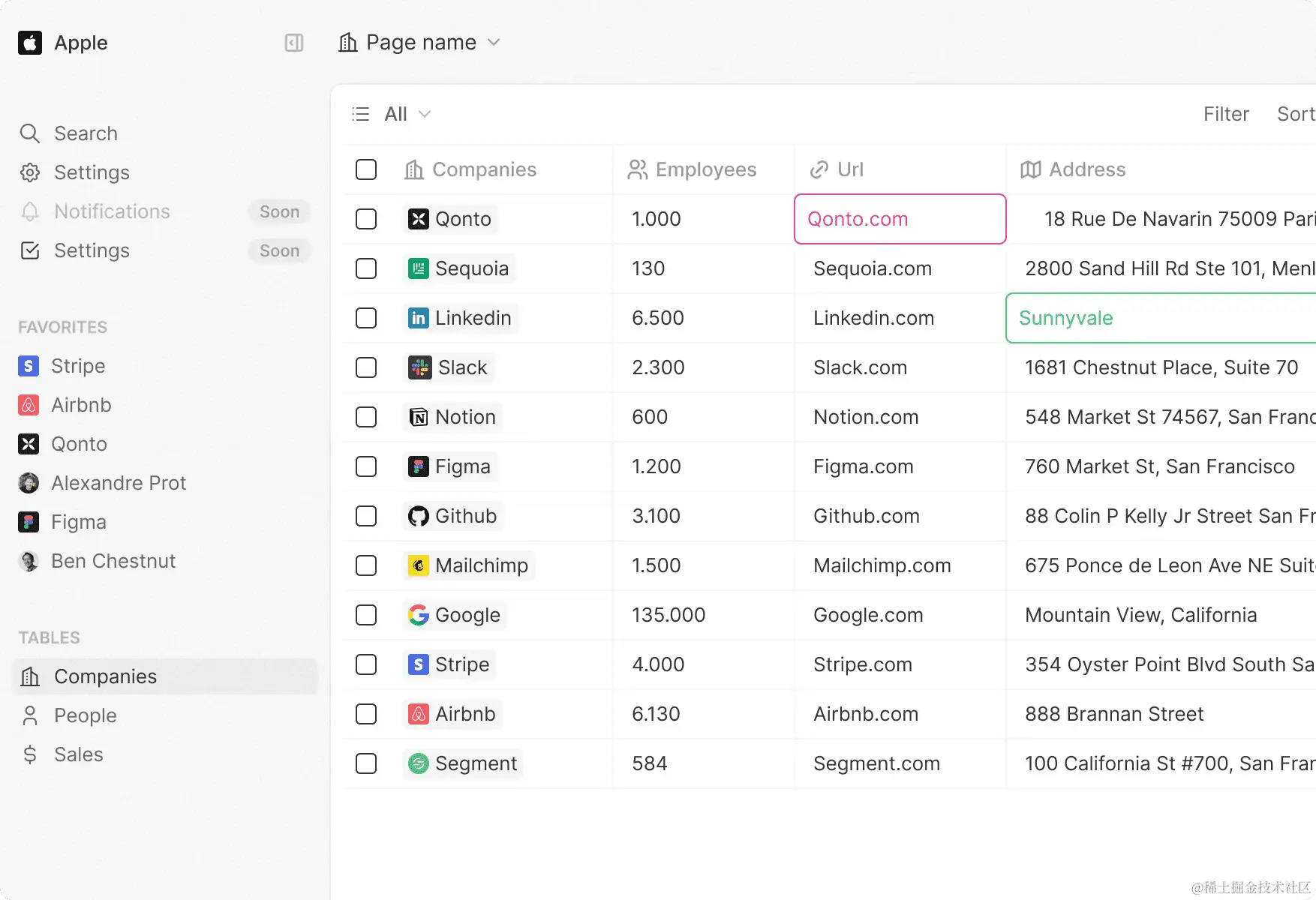
Task: Click the dollar icon beside Sales
Action: coord(30,754)
